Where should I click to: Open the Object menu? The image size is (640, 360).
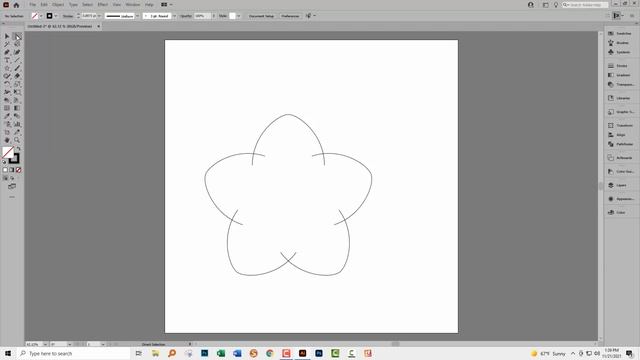[x=58, y=4]
